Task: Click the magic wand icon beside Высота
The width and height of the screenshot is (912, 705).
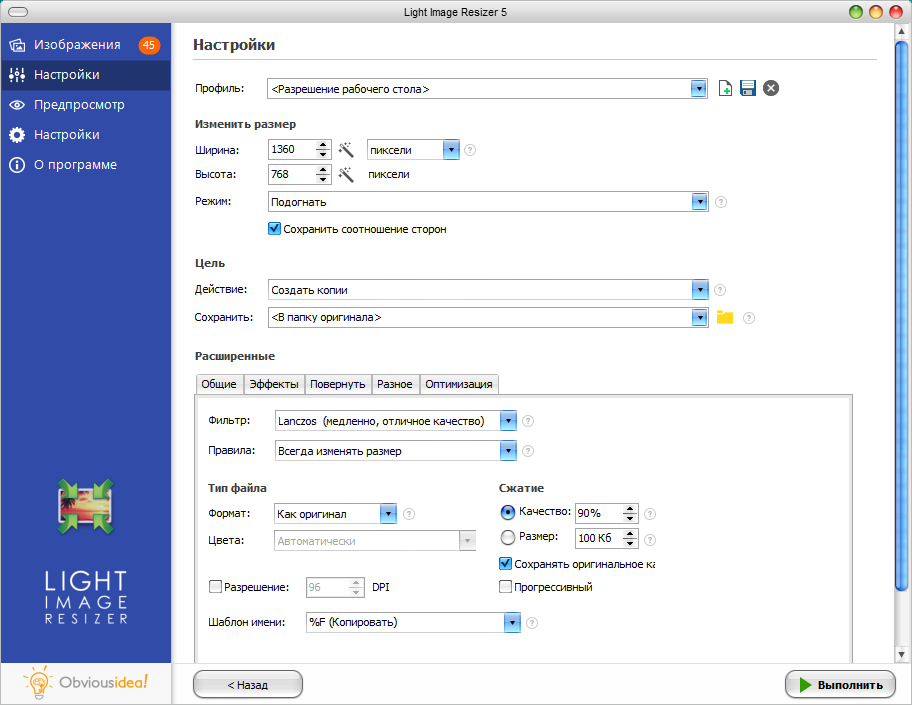Action: tap(346, 174)
